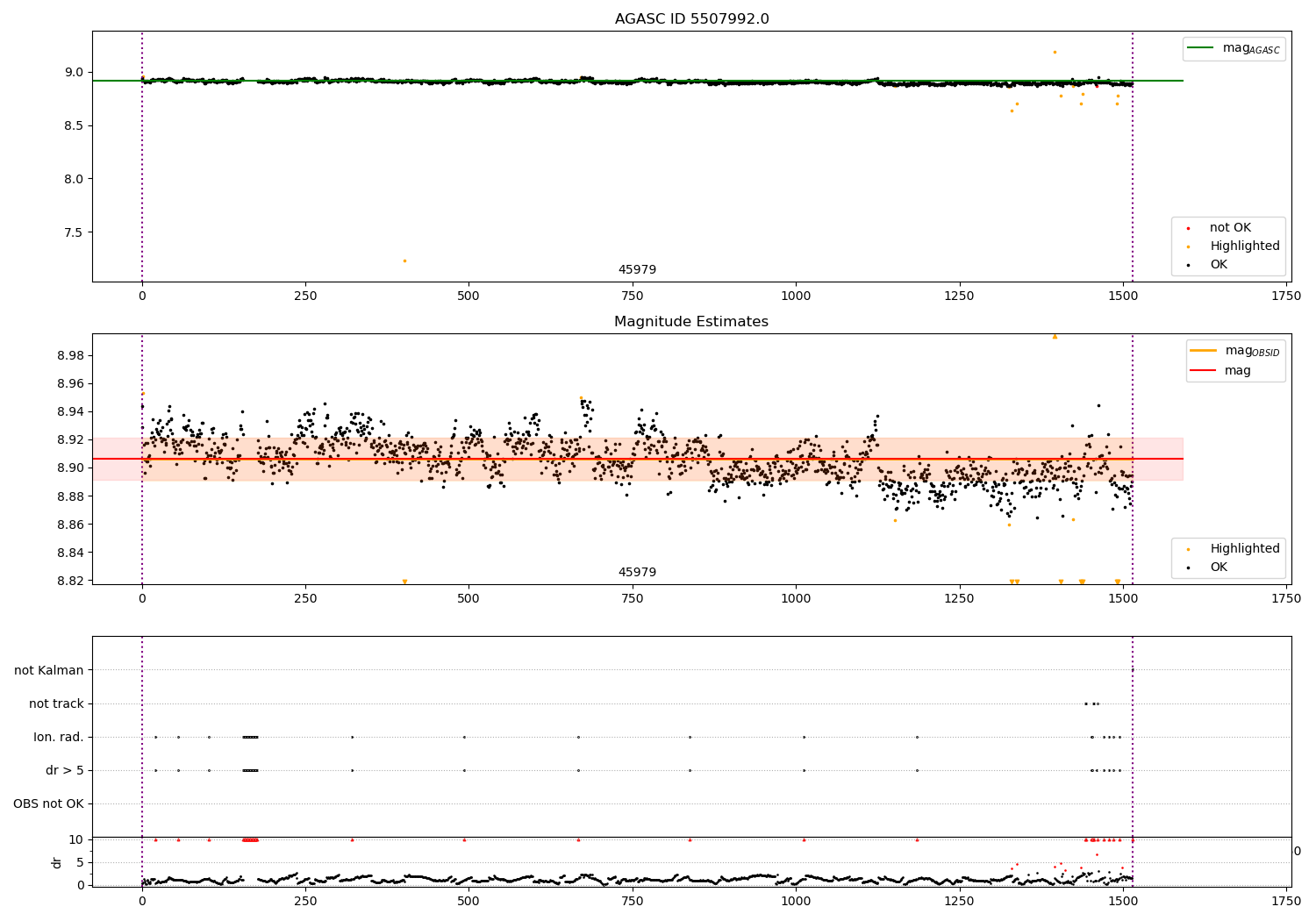Click the 'not Kalman' axis label
Screen dimensions: 1316x921
[x=49, y=670]
